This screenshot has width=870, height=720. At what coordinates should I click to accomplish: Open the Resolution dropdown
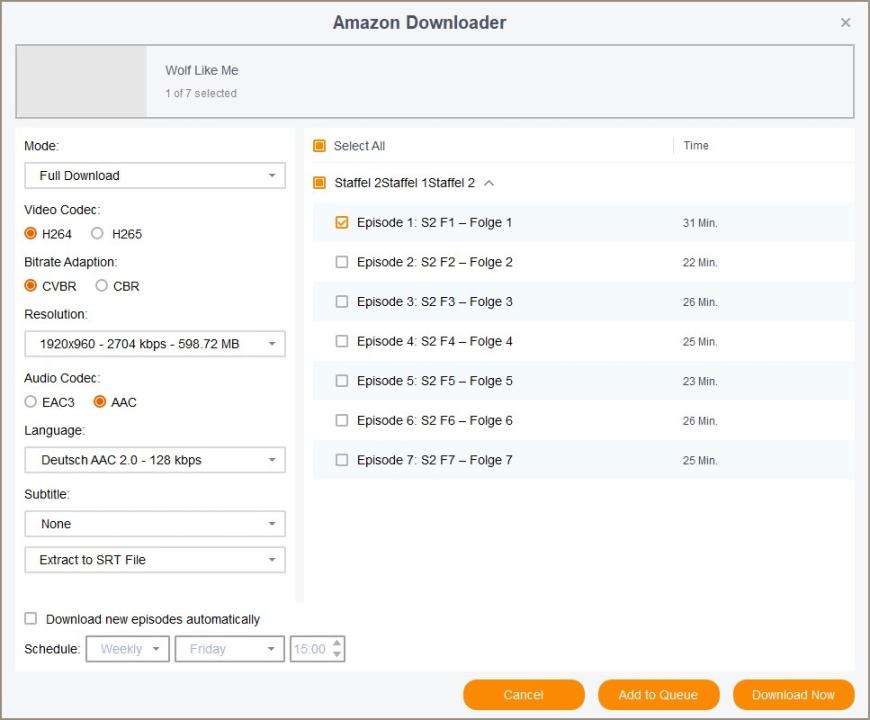pyautogui.click(x=155, y=344)
